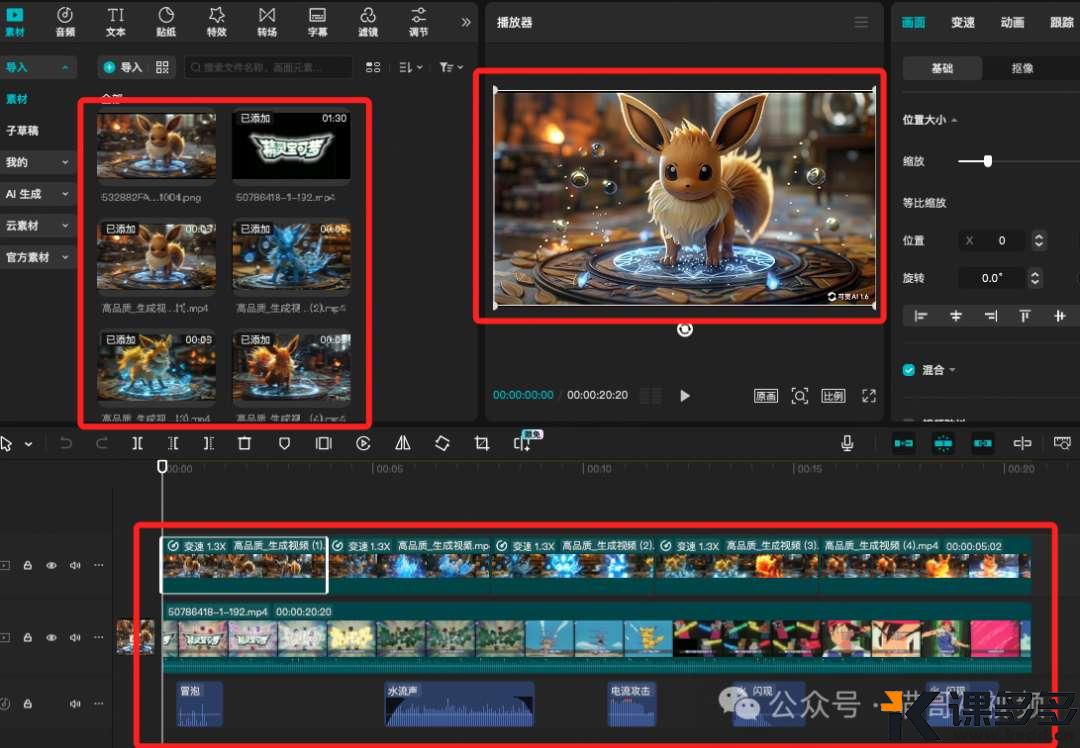This screenshot has height=748, width=1080.
Task: Open the 转场 transitions panel
Action: [267, 21]
